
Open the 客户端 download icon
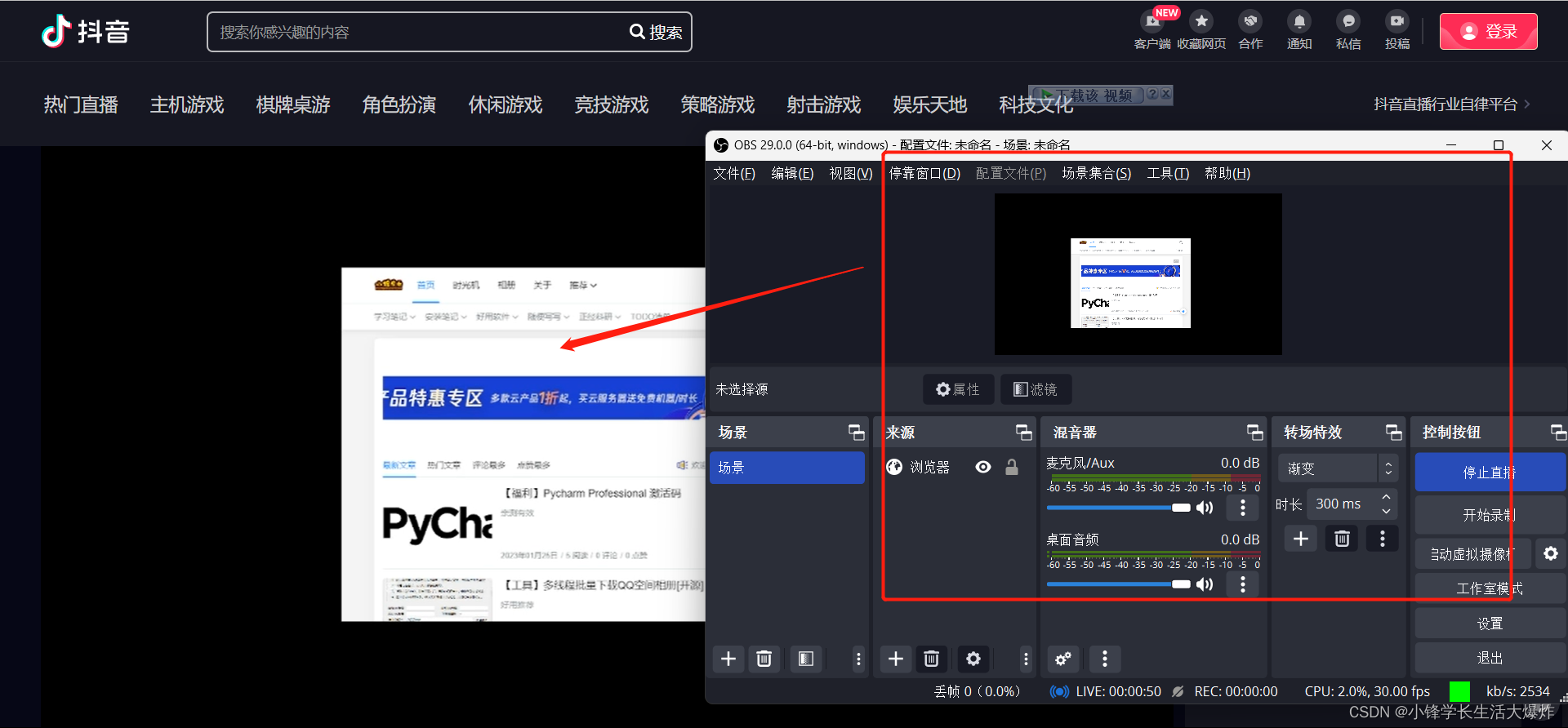pos(1152,21)
